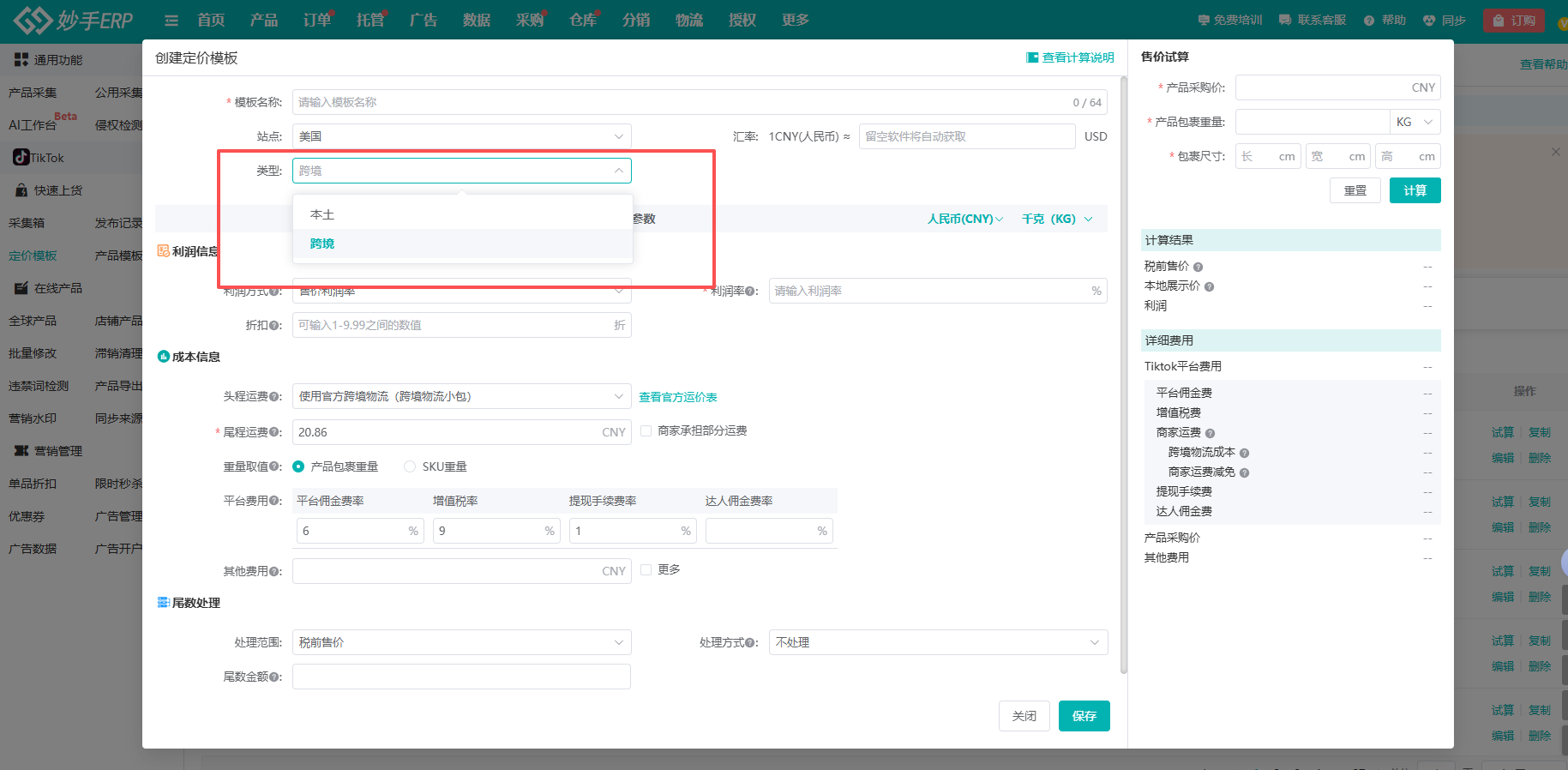Open 联系客服 in the top bar
Screen dimensions: 1568x770
[1313, 20]
